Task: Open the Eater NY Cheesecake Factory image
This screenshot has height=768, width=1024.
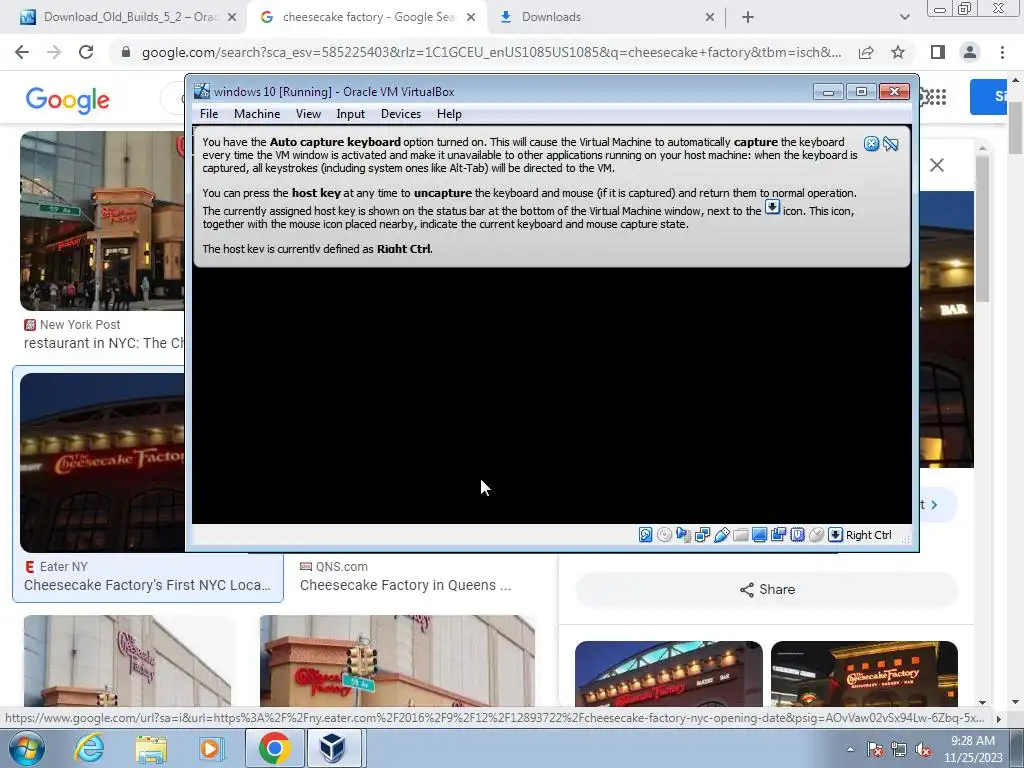Action: 102,462
